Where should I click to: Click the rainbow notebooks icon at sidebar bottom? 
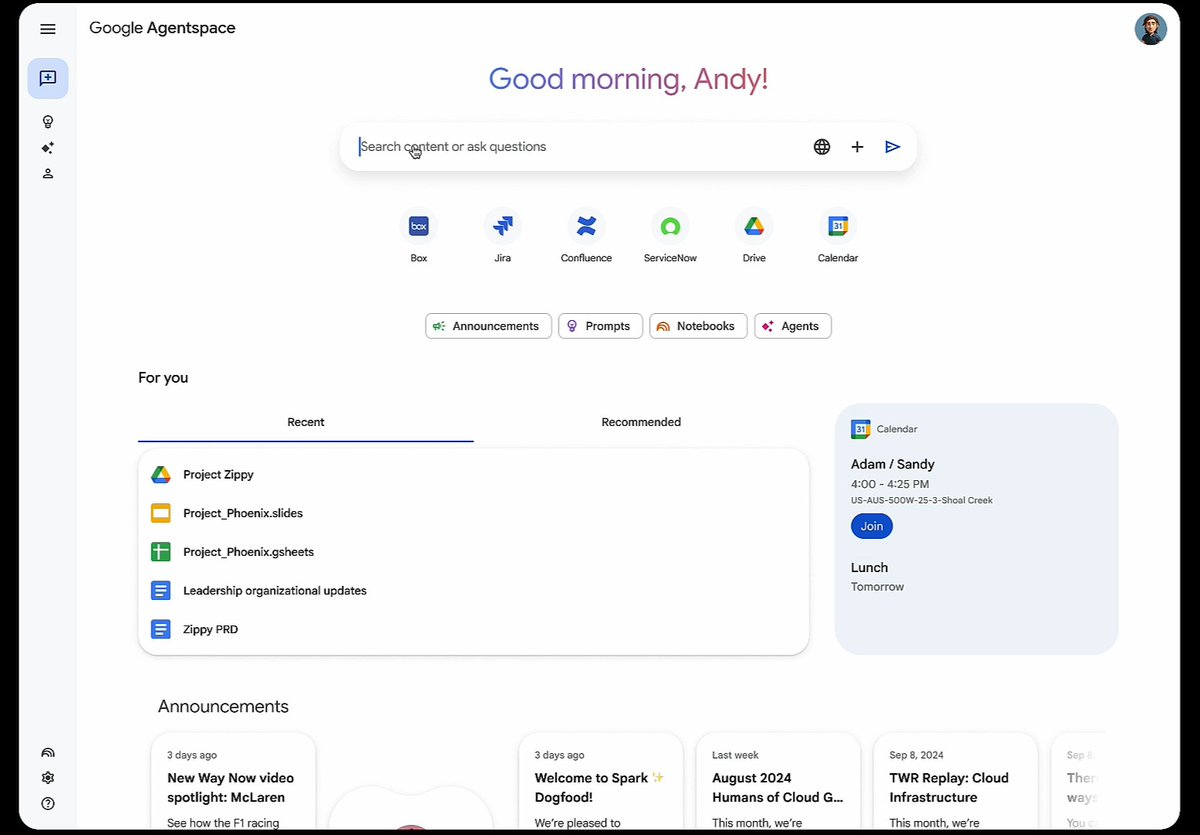[x=47, y=753]
